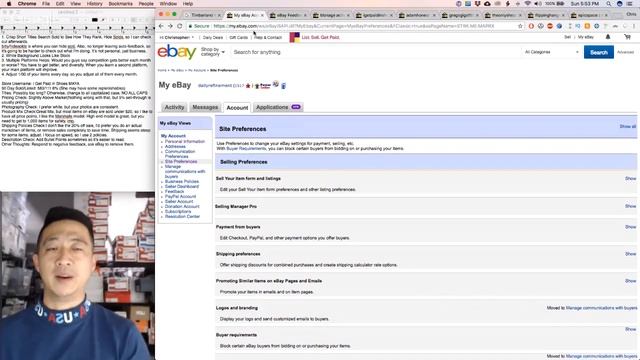Open Seller Dashboard in the sidebar
The height and width of the screenshot is (360, 640).
(x=182, y=186)
